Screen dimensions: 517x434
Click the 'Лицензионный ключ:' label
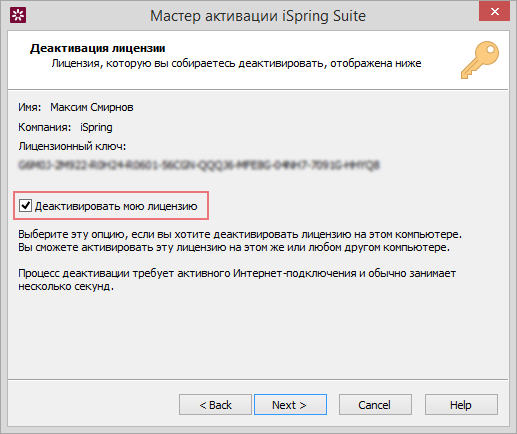(x=72, y=146)
